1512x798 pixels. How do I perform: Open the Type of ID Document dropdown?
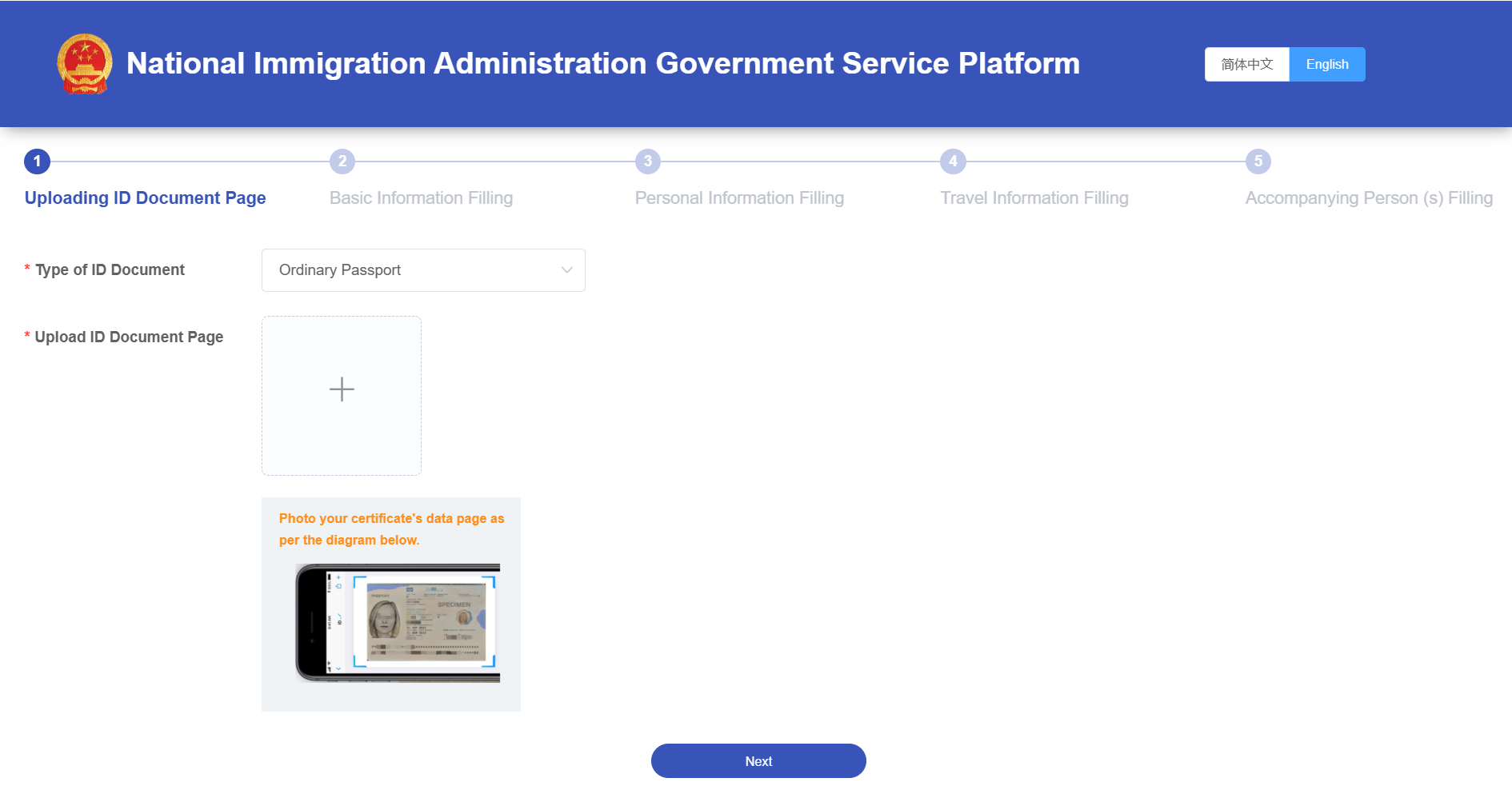click(422, 270)
